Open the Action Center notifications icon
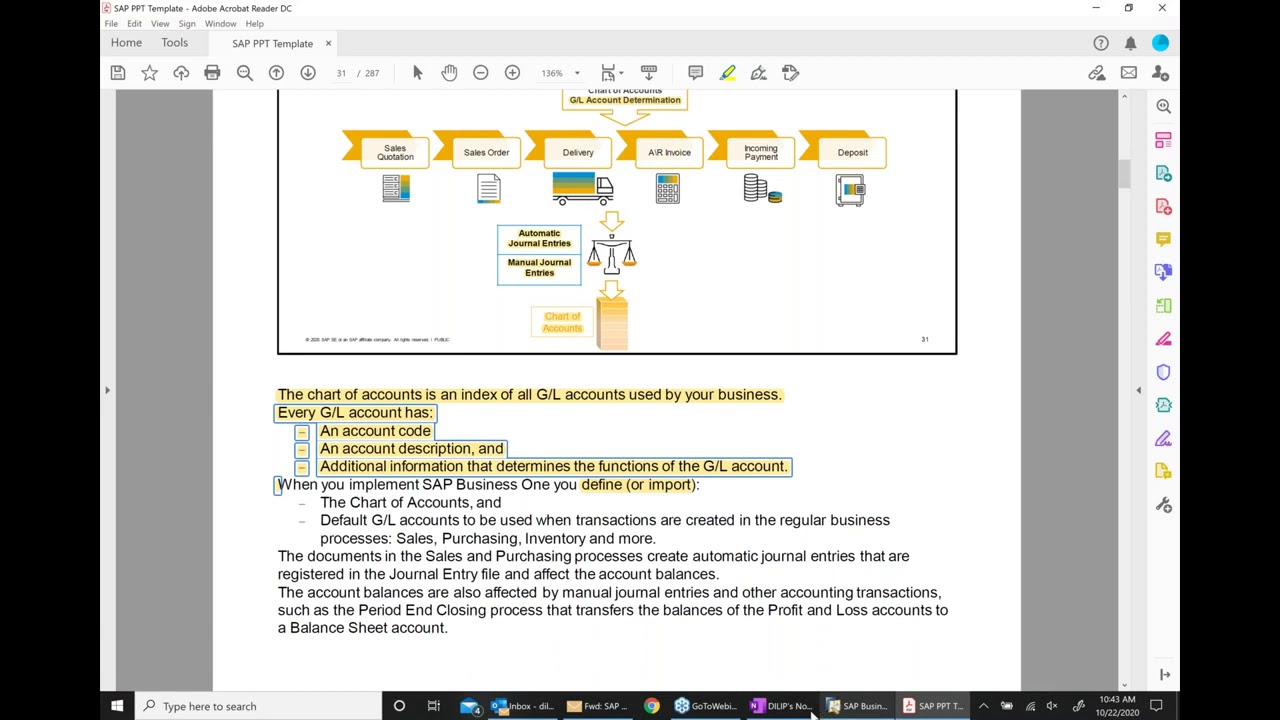This screenshot has width=1280, height=720. pyautogui.click(x=1157, y=706)
